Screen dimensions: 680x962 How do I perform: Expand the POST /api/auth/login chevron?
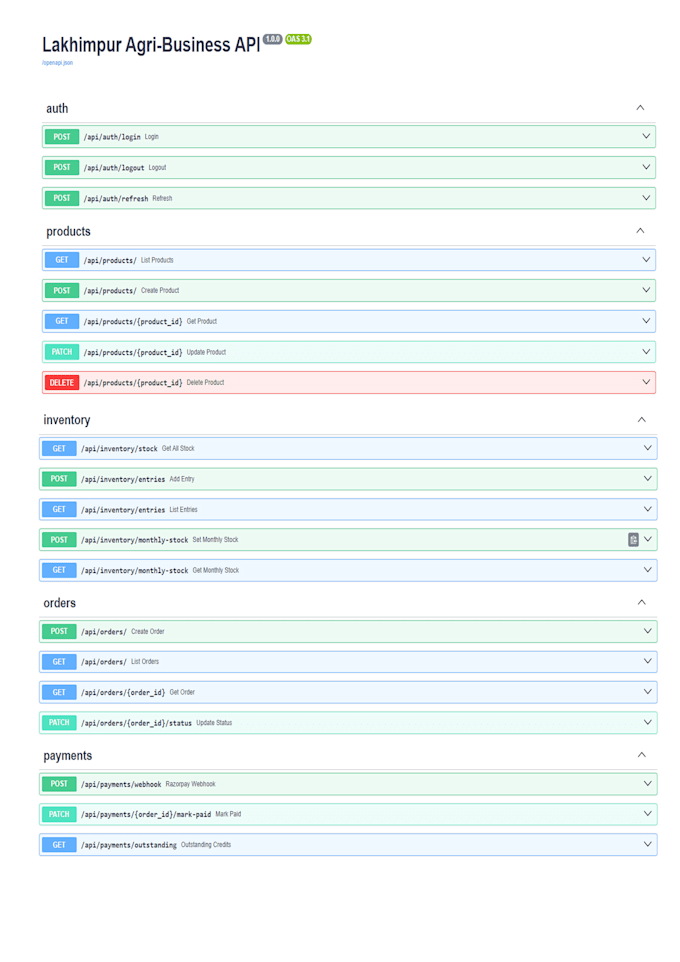[646, 136]
